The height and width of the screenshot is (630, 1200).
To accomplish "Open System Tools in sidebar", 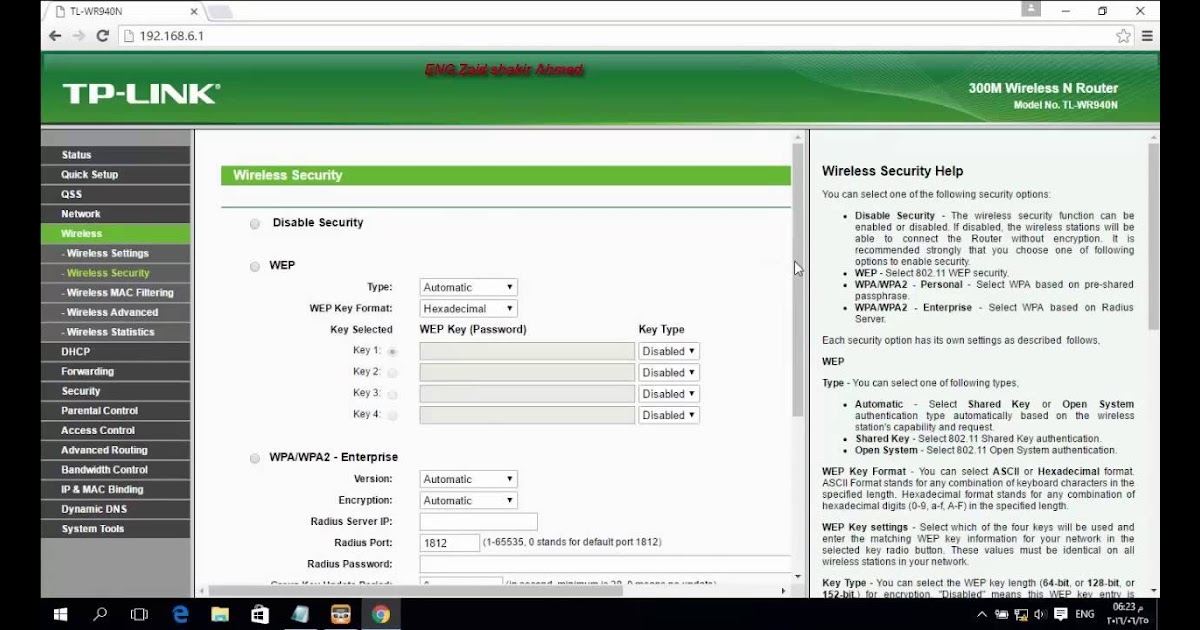I will pyautogui.click(x=116, y=529).
